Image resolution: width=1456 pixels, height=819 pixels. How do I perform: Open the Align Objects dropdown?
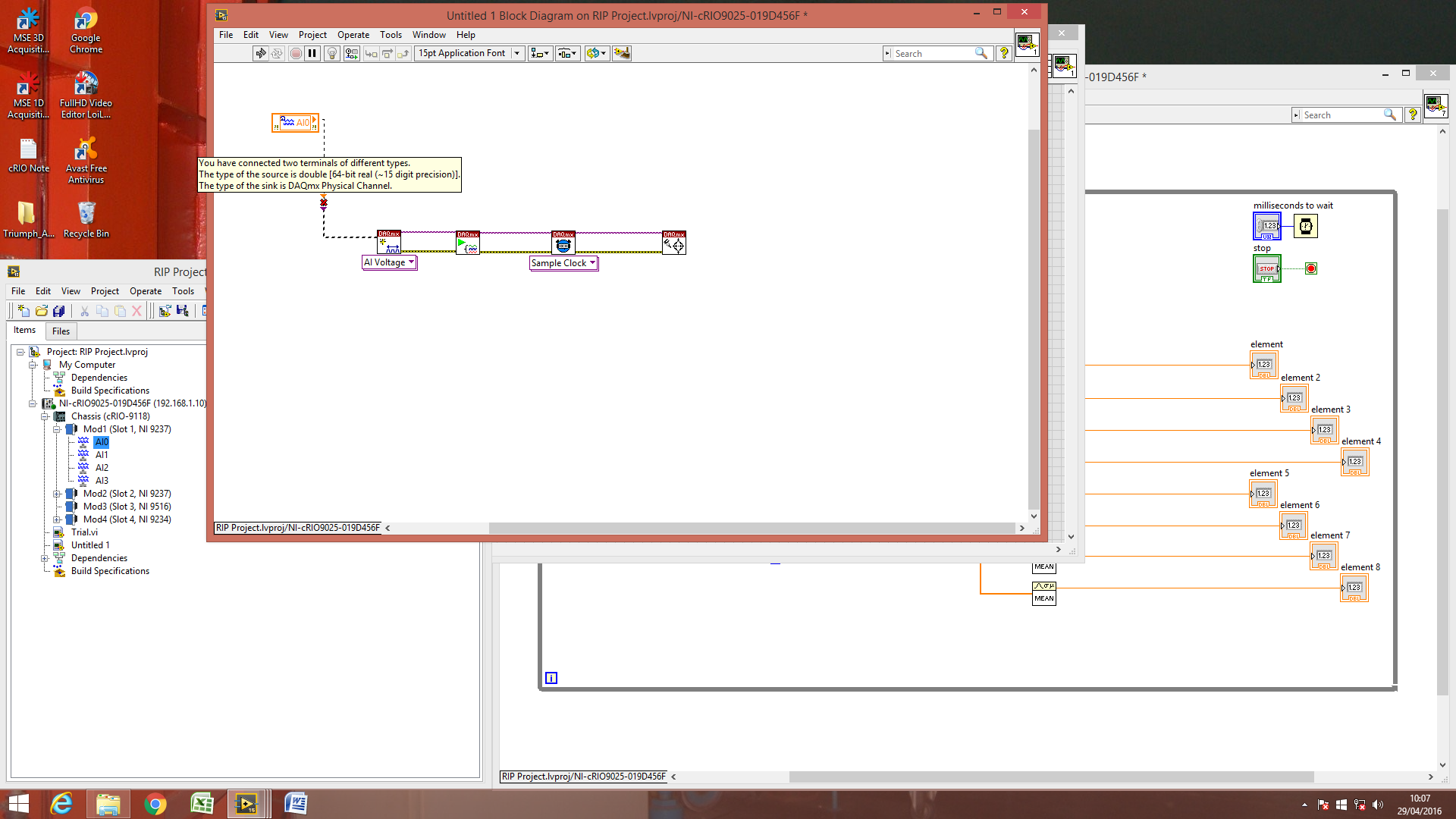click(x=540, y=53)
